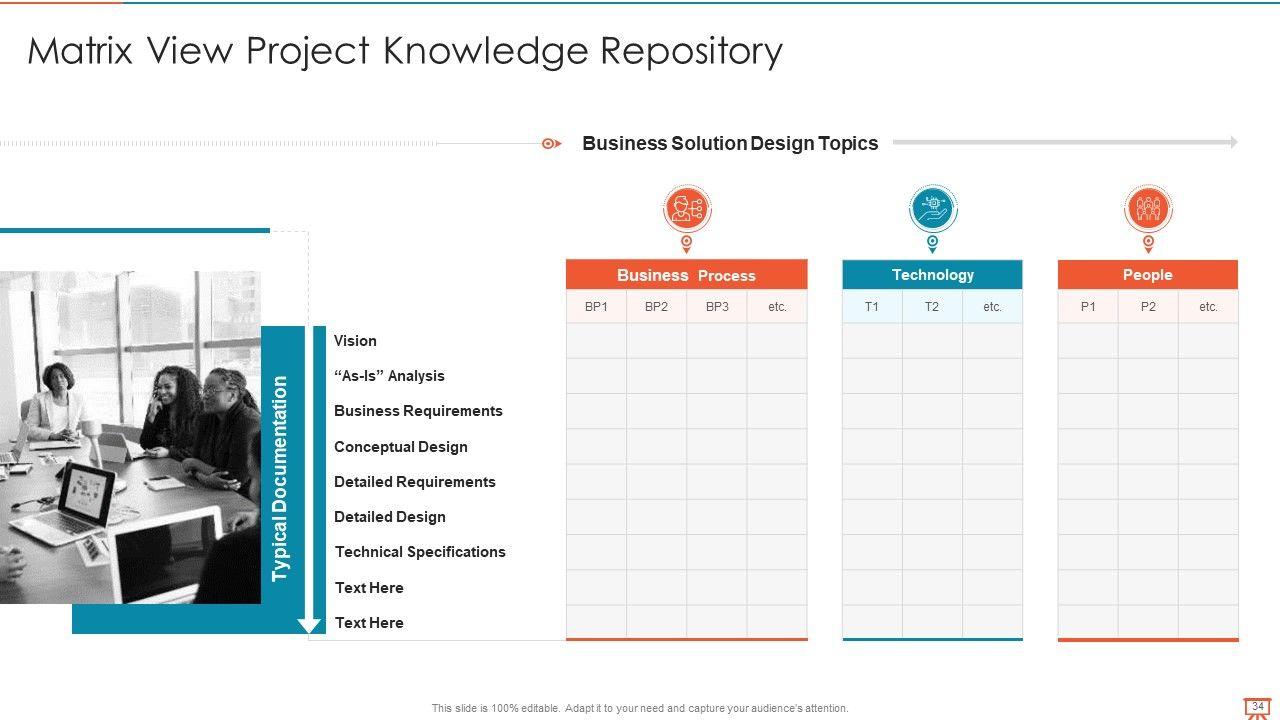Click the Typical Documentation vertical banner
This screenshot has height=720, width=1280.
(280, 478)
